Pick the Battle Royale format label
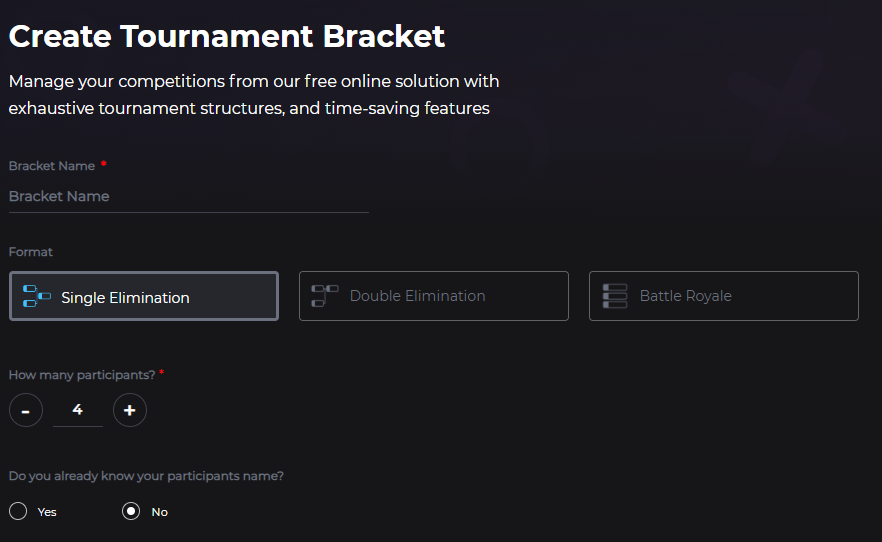Viewport: 882px width, 542px height. tap(685, 296)
